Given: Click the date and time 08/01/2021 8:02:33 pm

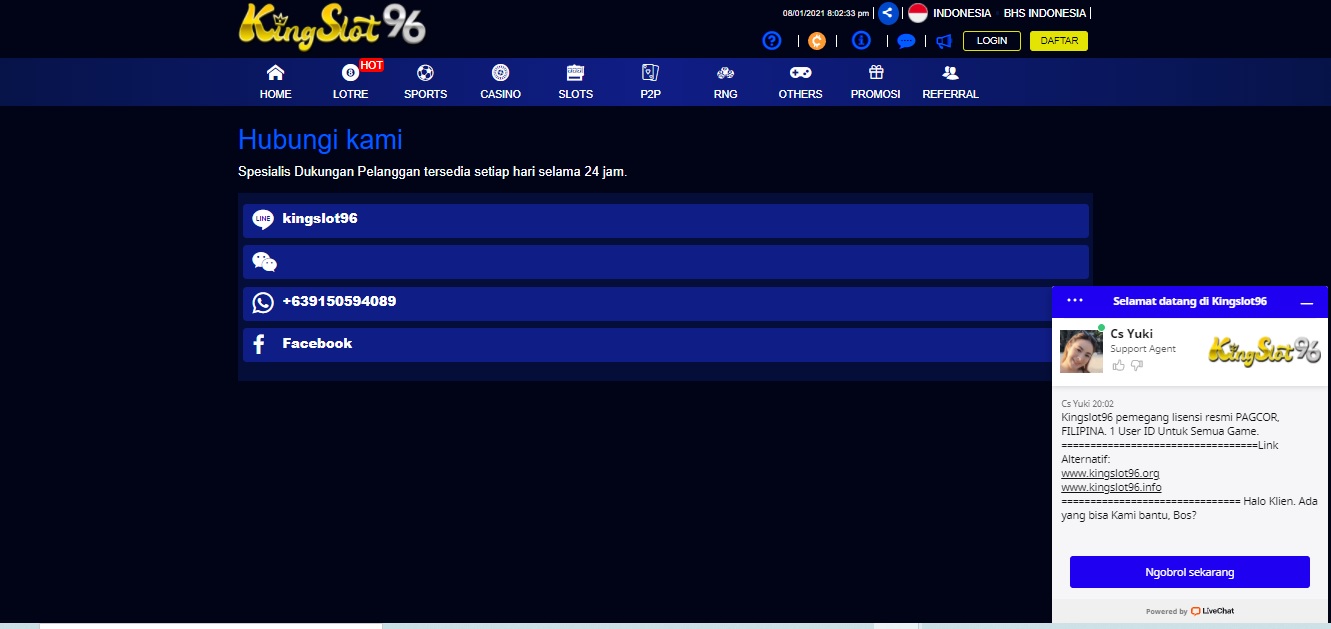Looking at the screenshot, I should (827, 13).
